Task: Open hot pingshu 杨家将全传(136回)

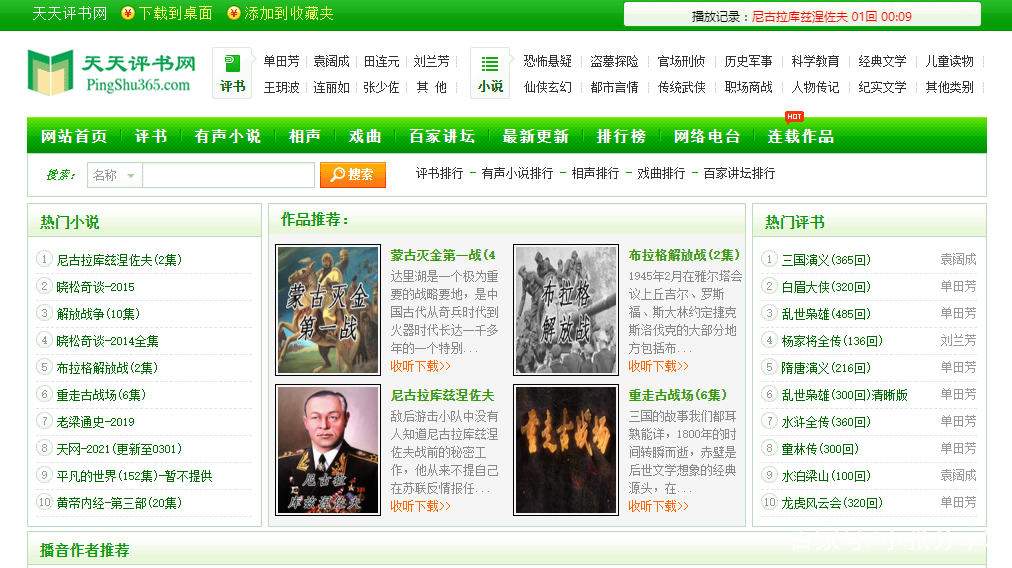Action: (832, 341)
